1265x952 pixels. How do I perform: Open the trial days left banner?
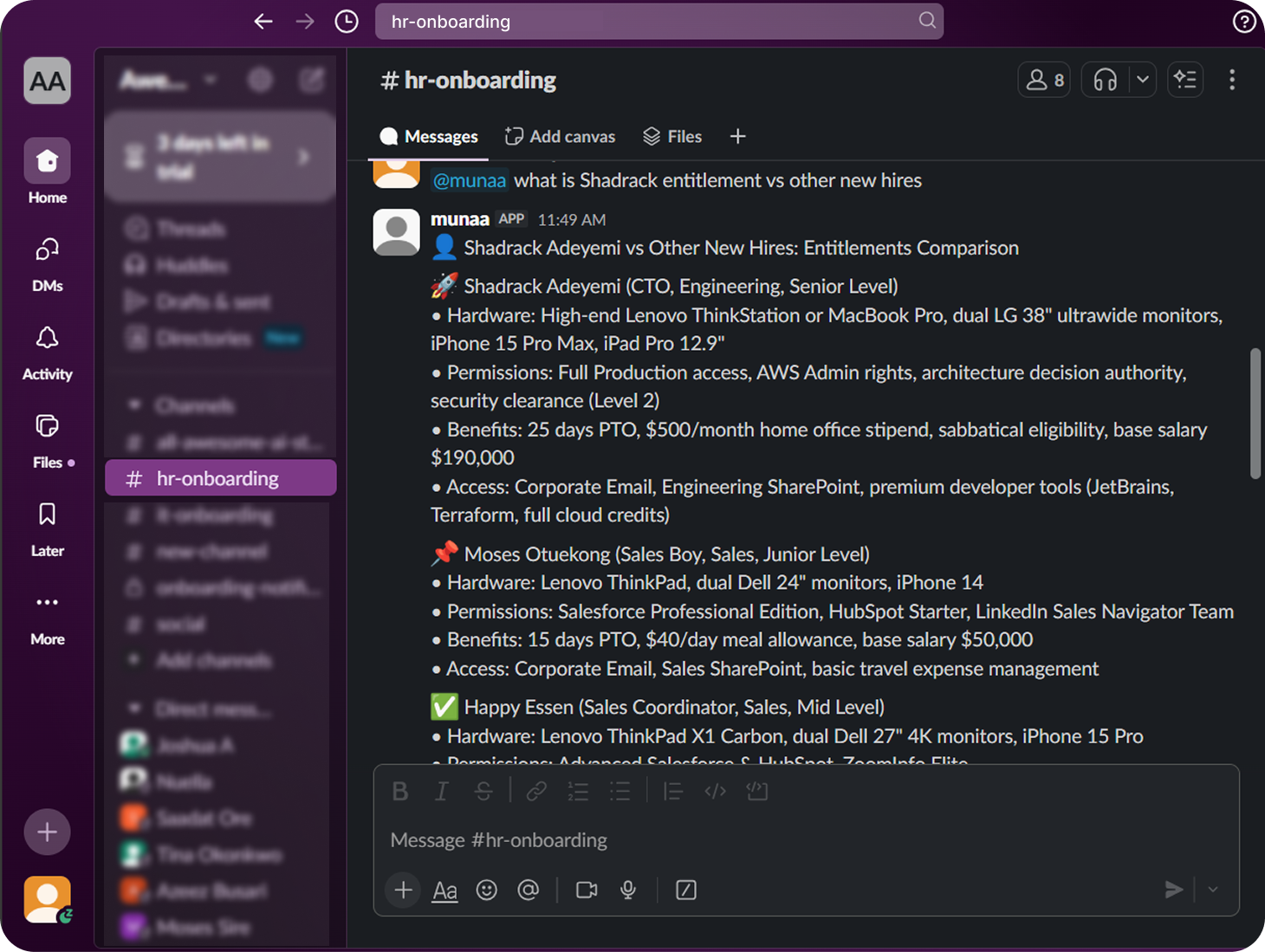pos(220,157)
